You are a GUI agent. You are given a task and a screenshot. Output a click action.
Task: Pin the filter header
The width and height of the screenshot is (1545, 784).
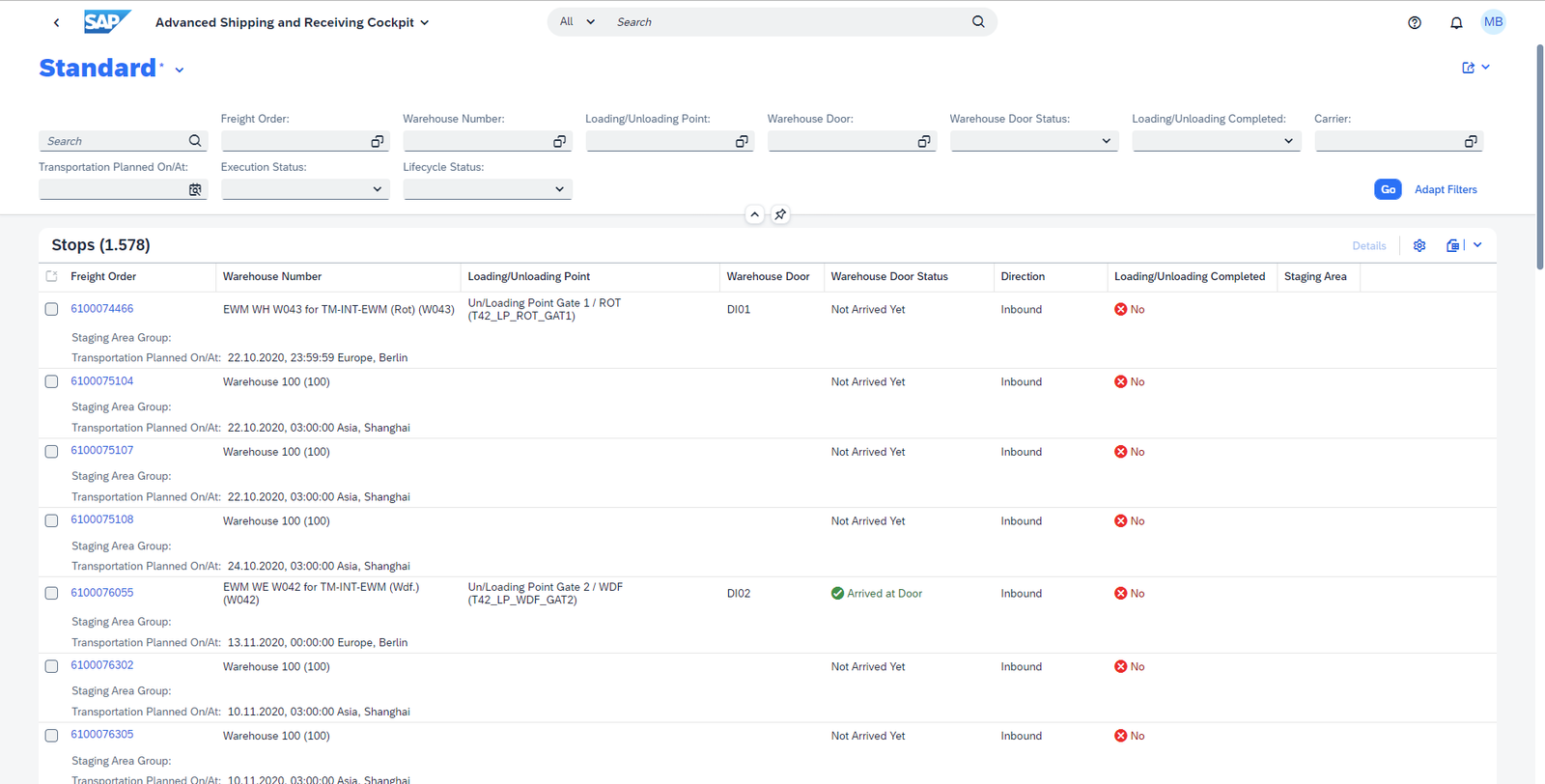pyautogui.click(x=780, y=214)
